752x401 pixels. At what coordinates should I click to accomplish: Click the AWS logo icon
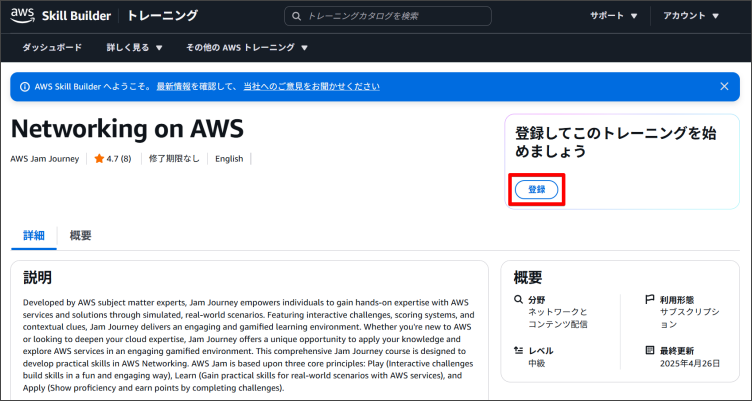pos(22,16)
